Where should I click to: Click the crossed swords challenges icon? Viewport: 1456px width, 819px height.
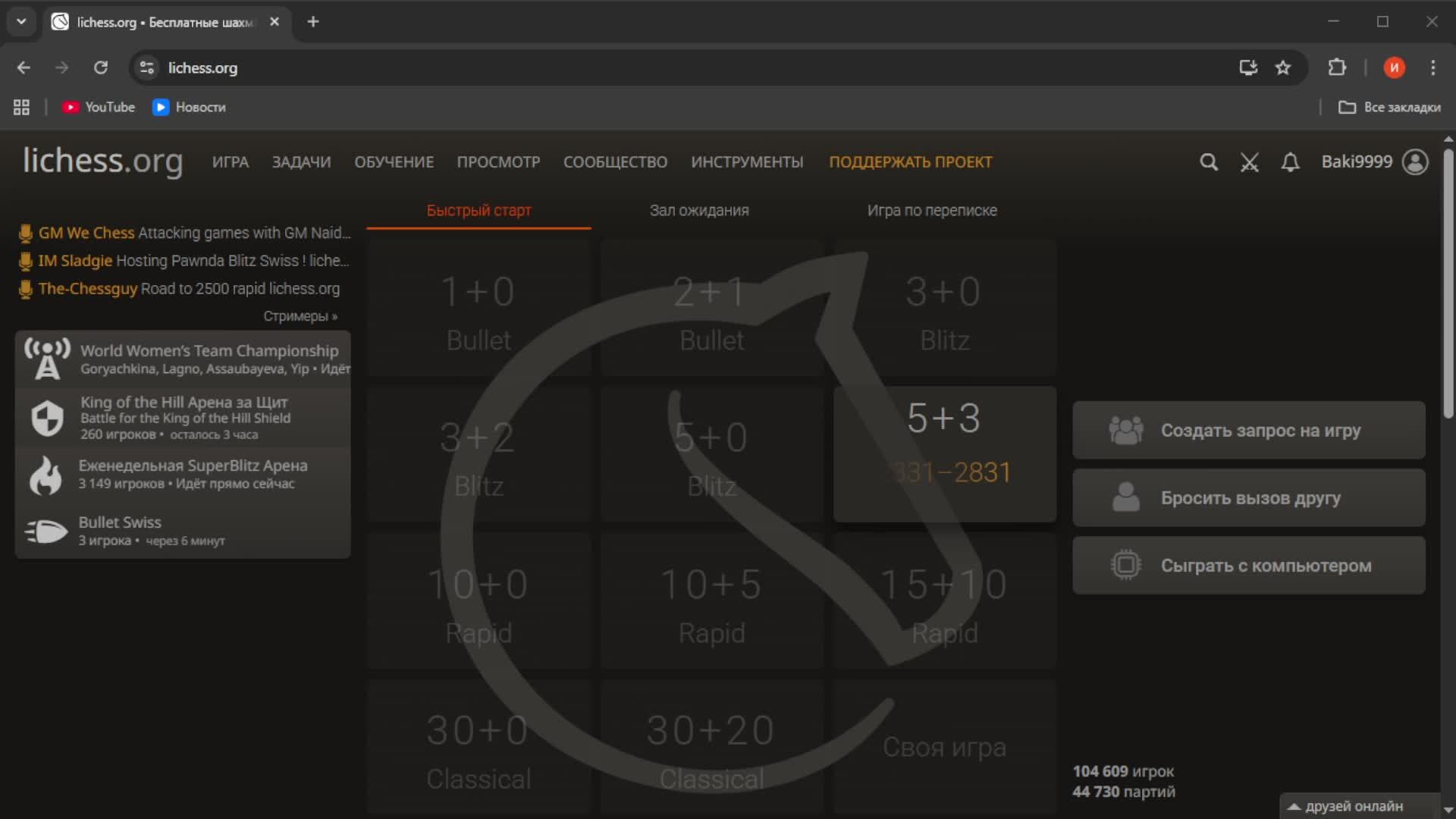click(x=1249, y=162)
